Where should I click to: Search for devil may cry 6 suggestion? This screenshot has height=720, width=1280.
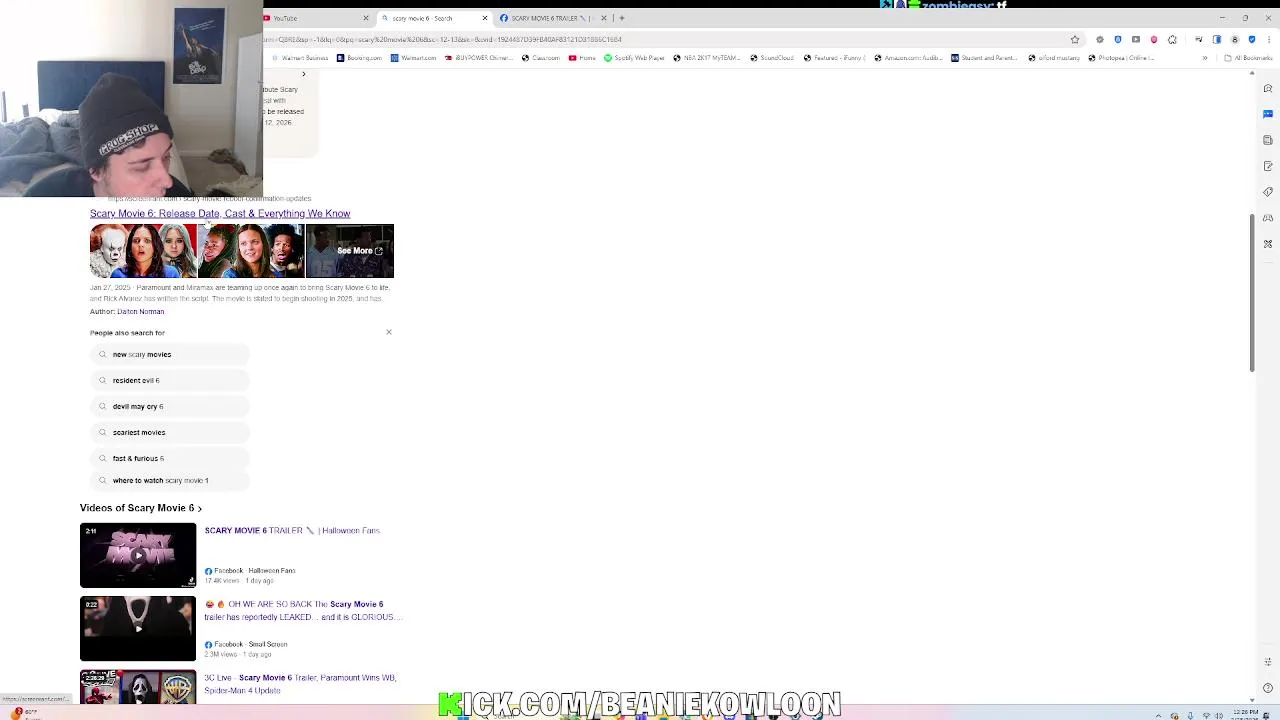pos(170,406)
